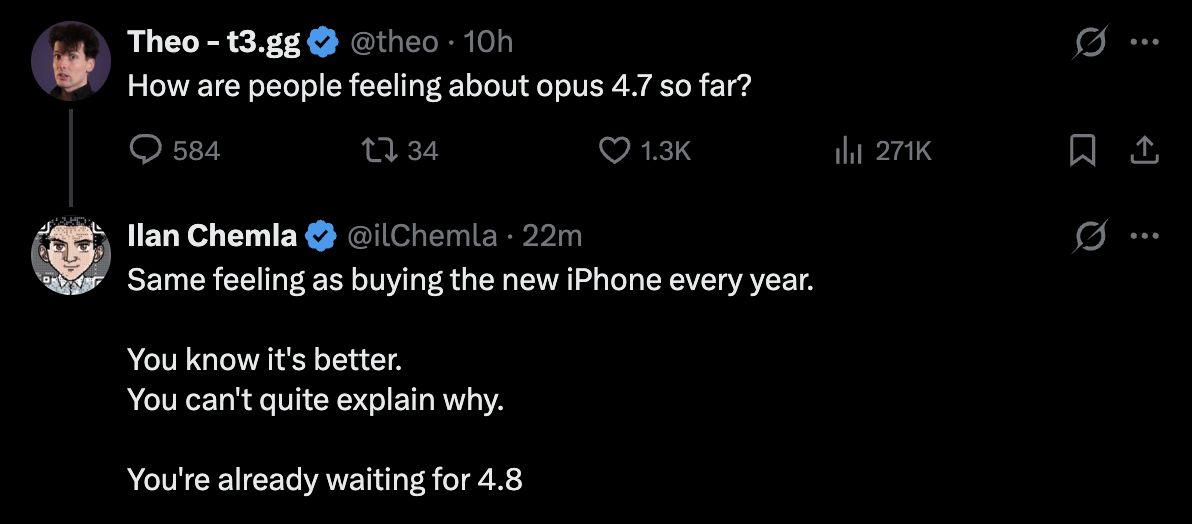The height and width of the screenshot is (524, 1192).
Task: Click verified badge next to Ilan Chemla
Action: (320, 236)
